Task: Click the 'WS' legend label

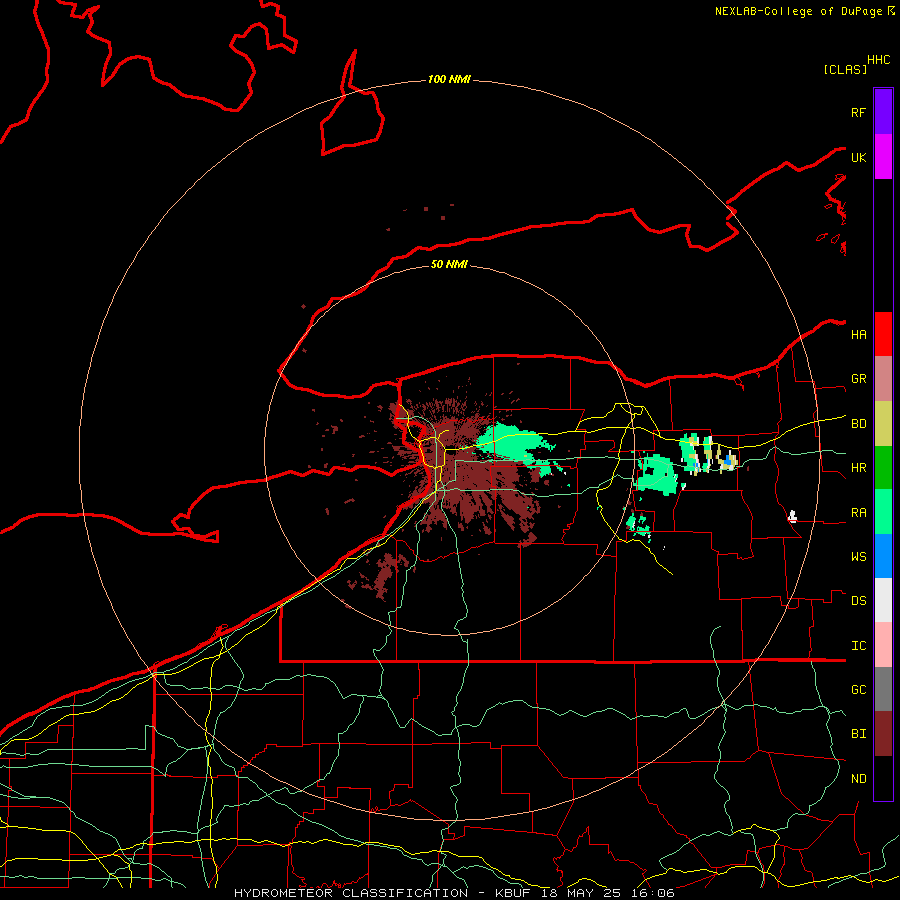Action: click(858, 557)
